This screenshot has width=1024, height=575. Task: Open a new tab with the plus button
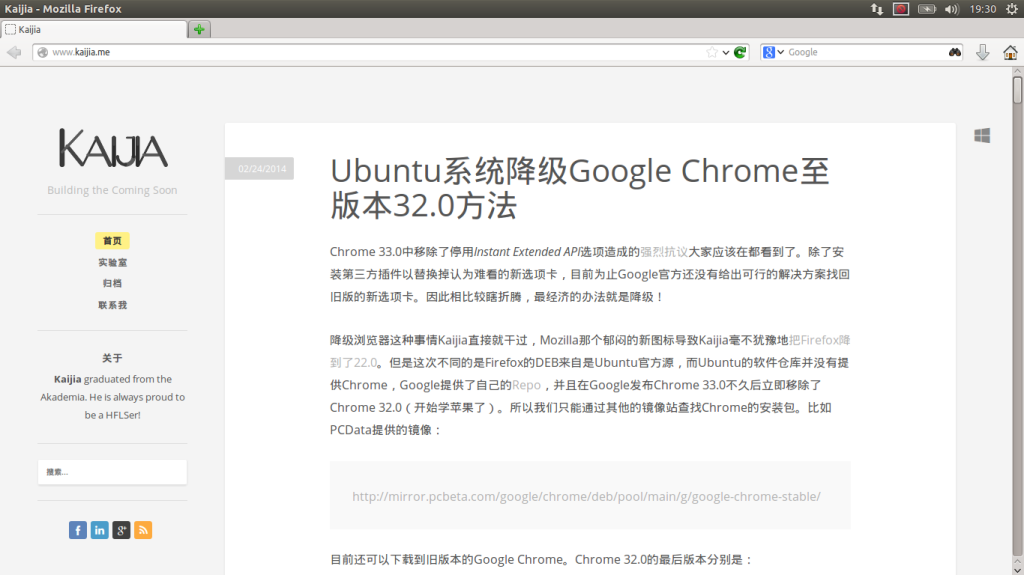(199, 29)
